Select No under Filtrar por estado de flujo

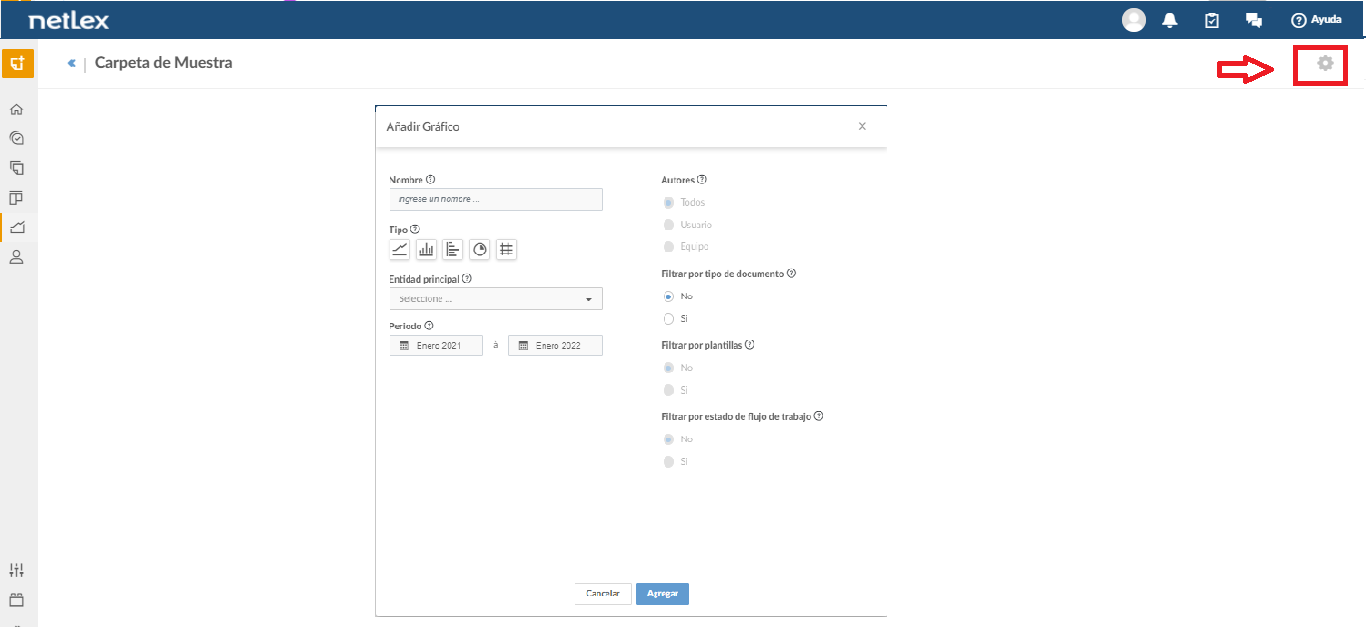pos(669,439)
